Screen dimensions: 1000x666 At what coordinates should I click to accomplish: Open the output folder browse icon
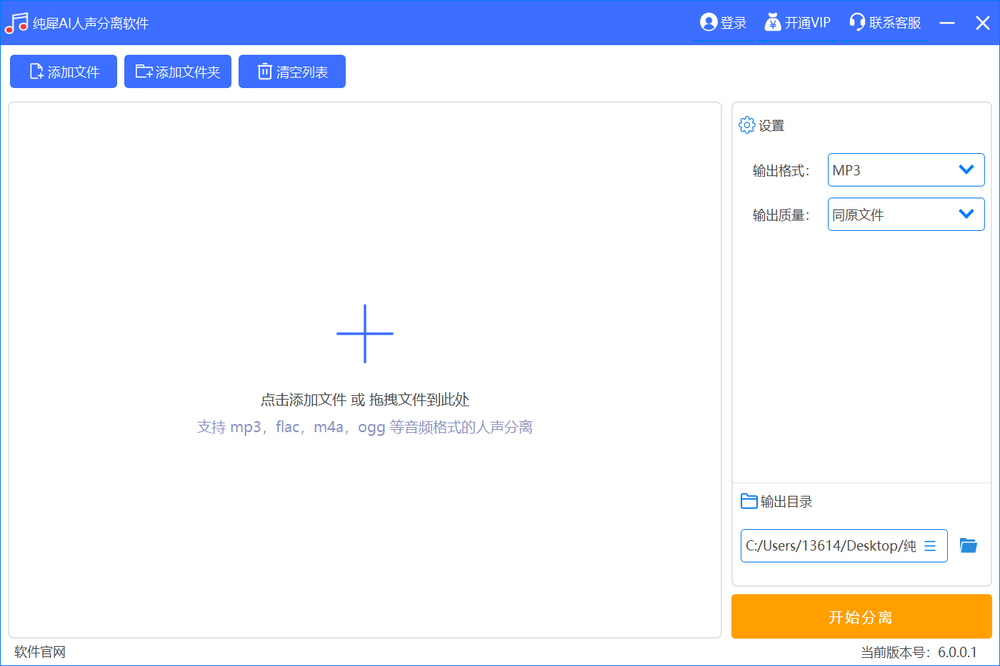968,545
